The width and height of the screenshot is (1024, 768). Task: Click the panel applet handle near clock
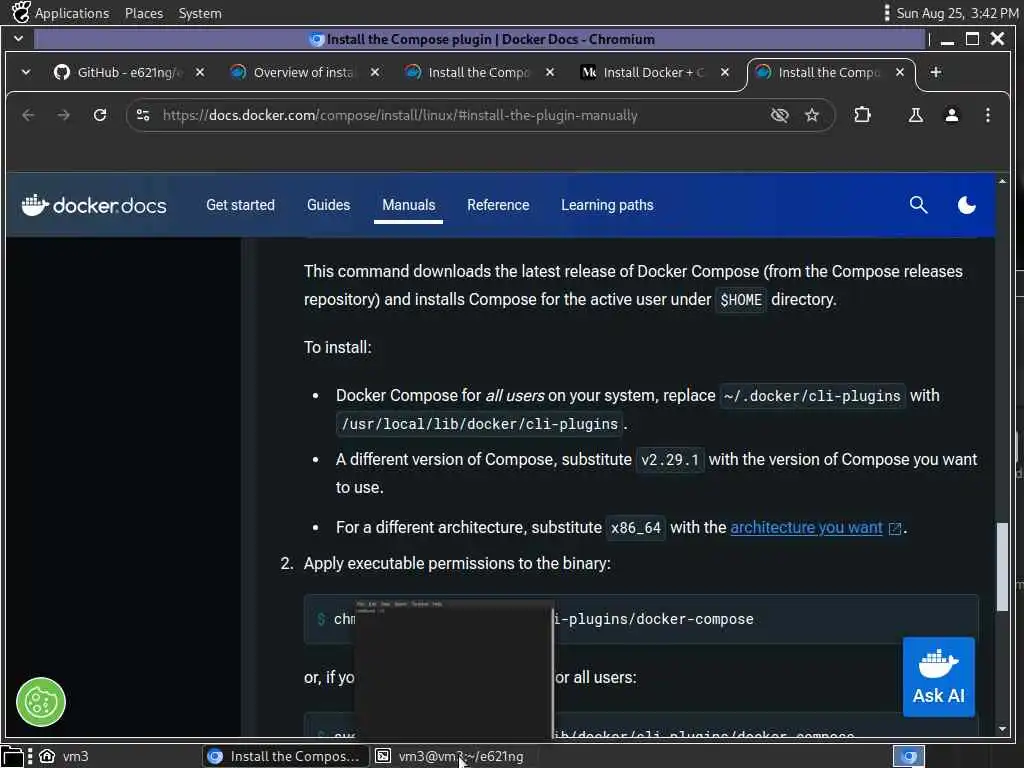click(x=886, y=13)
